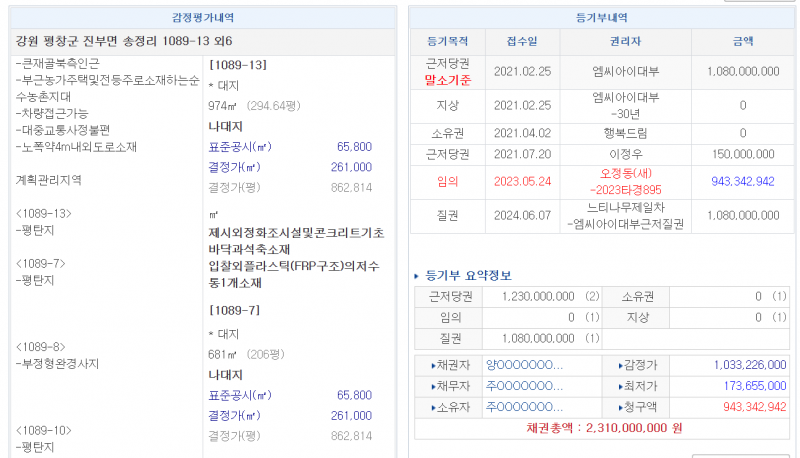Click the arrow bullet beside 등기부 요약정보
The height and width of the screenshot is (458, 800).
coord(417,276)
